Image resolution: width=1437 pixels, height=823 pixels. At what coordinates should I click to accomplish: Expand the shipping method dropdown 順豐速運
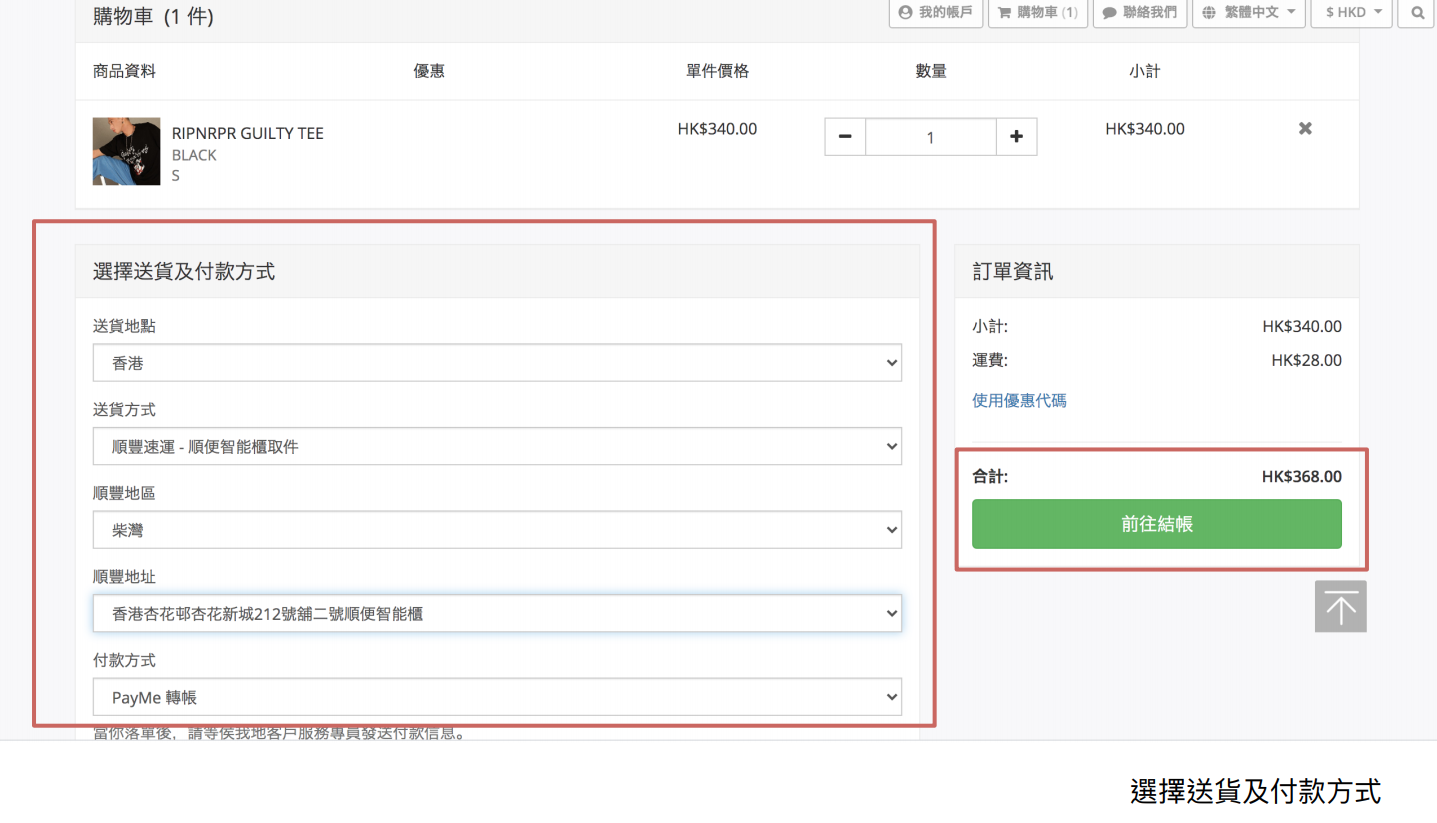pos(497,447)
